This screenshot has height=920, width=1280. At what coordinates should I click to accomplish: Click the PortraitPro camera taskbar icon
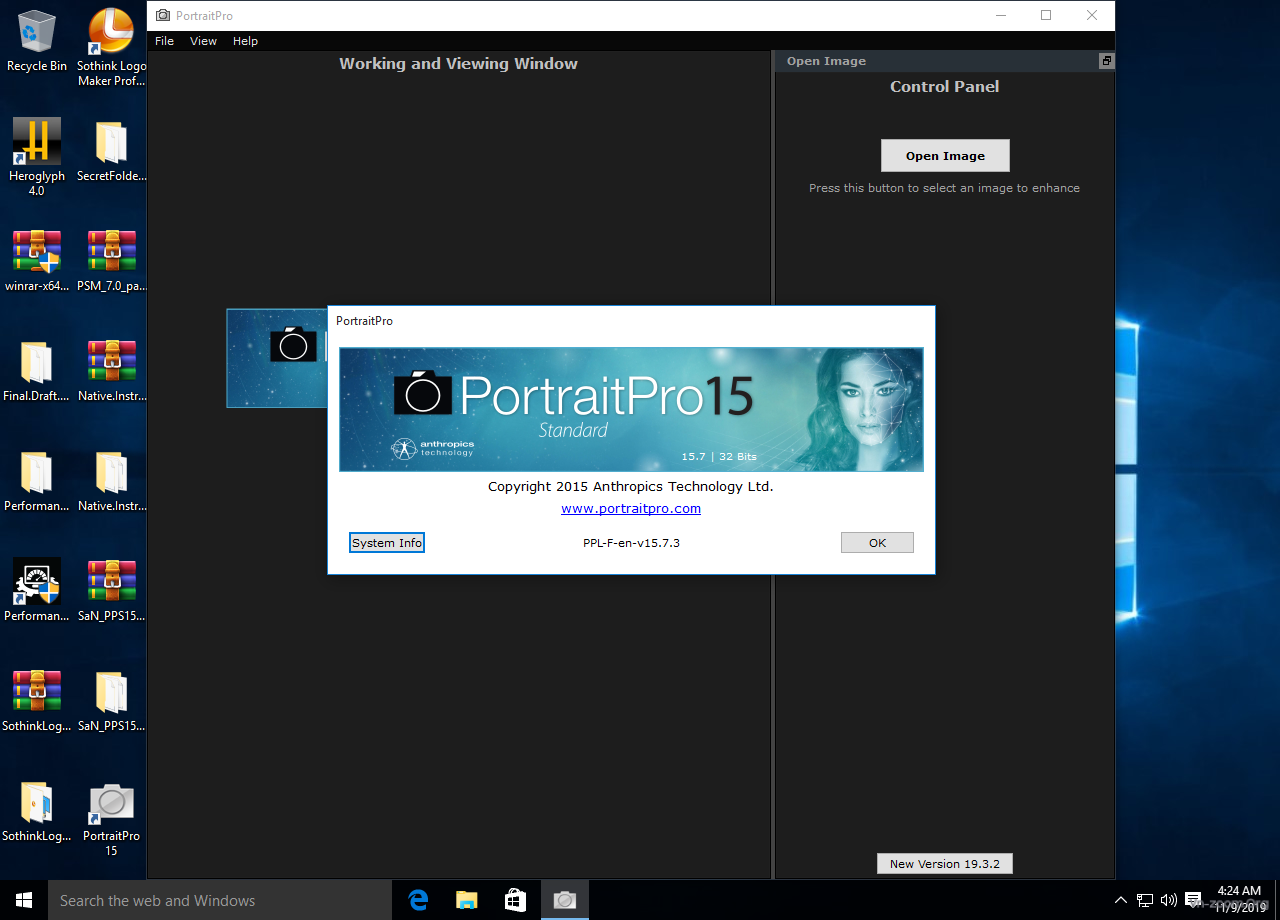tap(565, 900)
